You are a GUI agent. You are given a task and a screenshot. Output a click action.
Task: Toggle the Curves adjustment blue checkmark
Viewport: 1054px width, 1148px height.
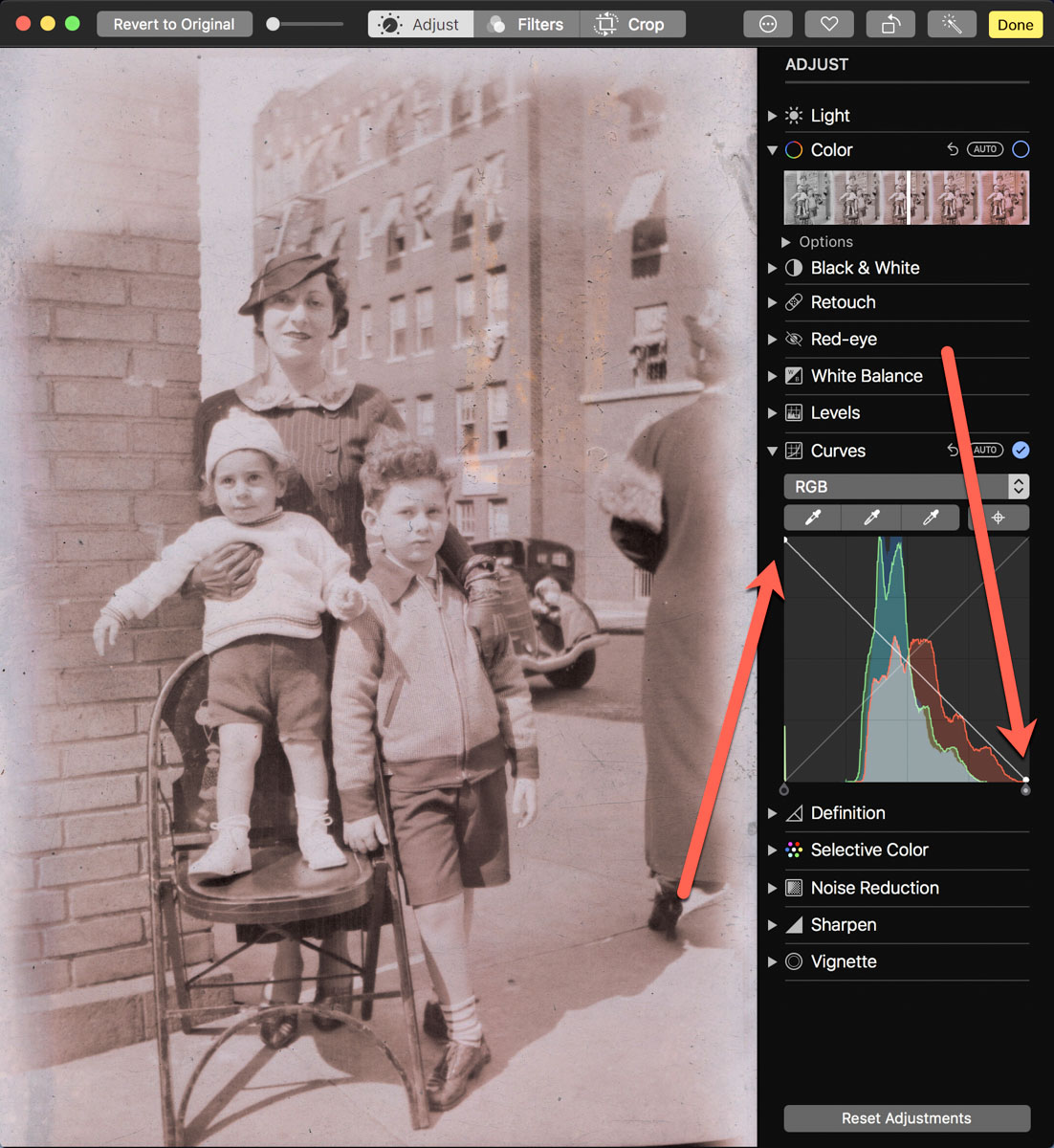click(1021, 450)
